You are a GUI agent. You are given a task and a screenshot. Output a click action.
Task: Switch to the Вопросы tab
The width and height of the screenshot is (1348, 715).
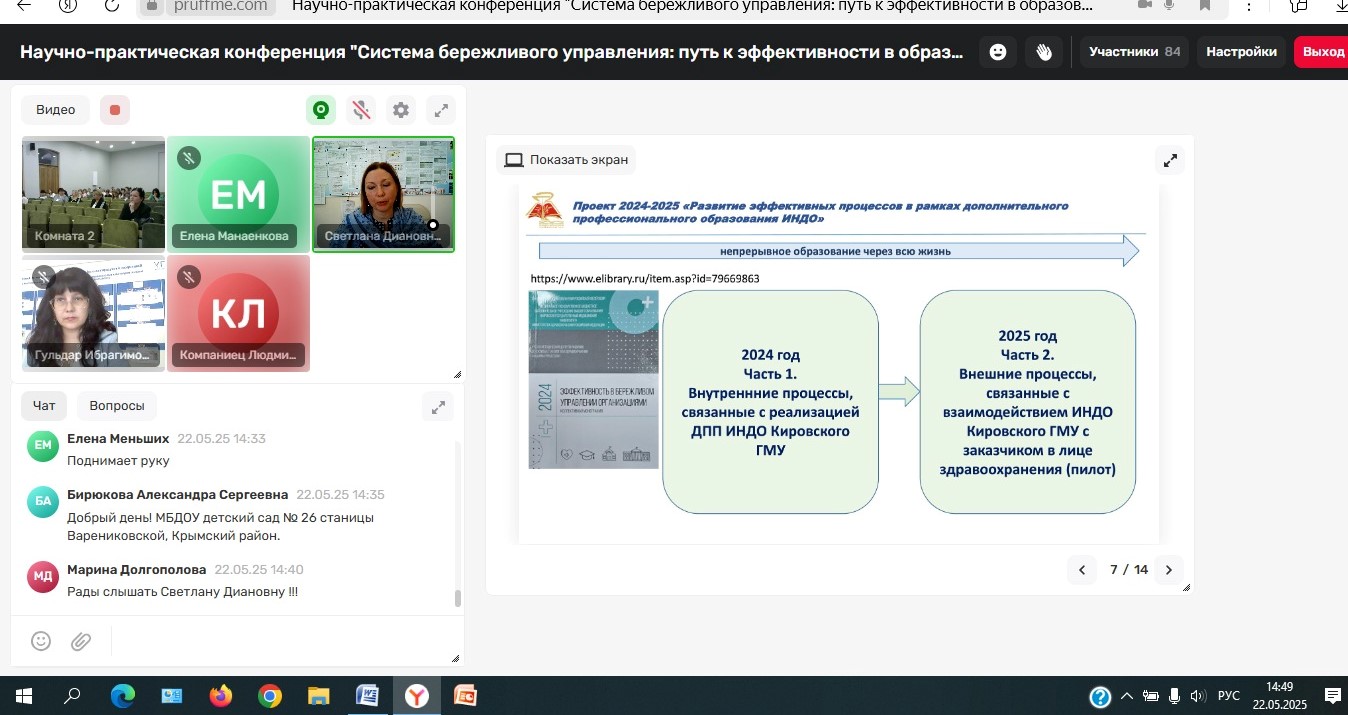point(117,406)
